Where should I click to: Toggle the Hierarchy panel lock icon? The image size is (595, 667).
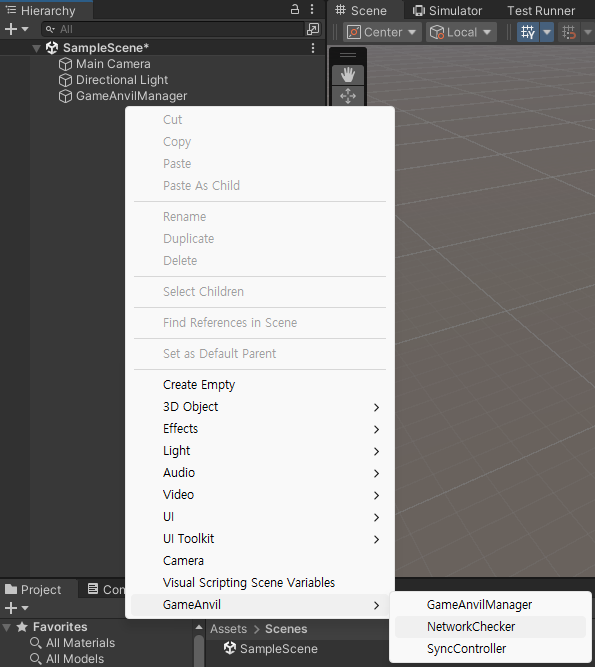tap(295, 9)
